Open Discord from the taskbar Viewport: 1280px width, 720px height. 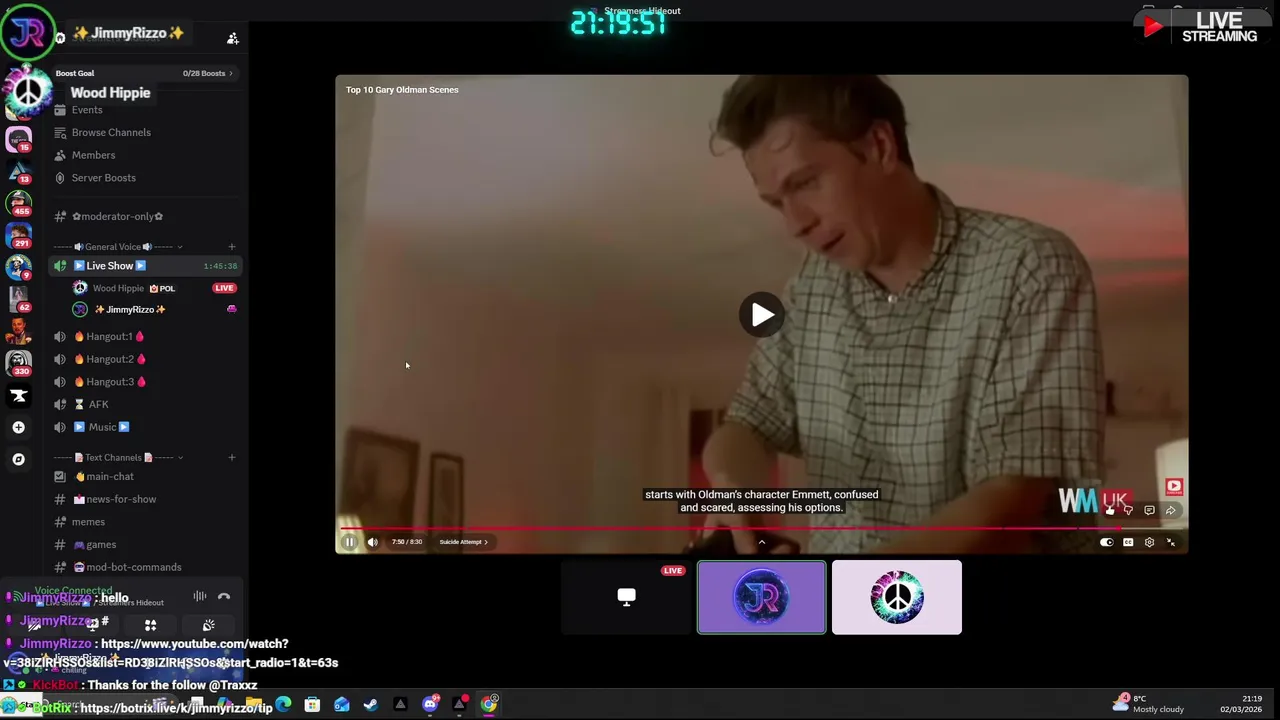(x=430, y=705)
